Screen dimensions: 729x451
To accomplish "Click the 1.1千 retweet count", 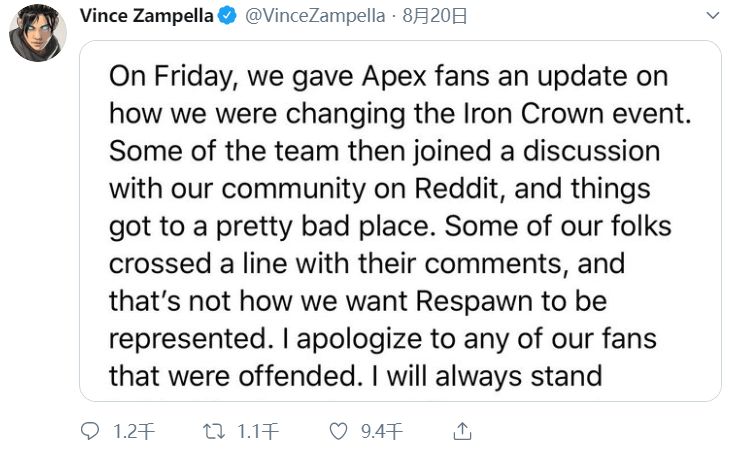I will [x=258, y=431].
